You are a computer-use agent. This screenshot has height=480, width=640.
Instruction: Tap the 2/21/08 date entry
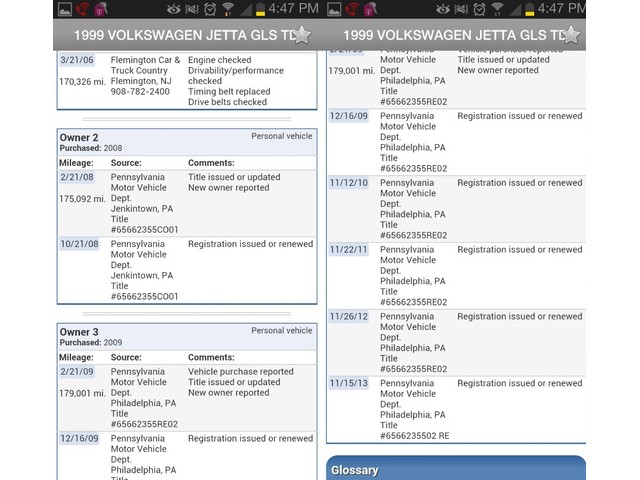click(77, 177)
